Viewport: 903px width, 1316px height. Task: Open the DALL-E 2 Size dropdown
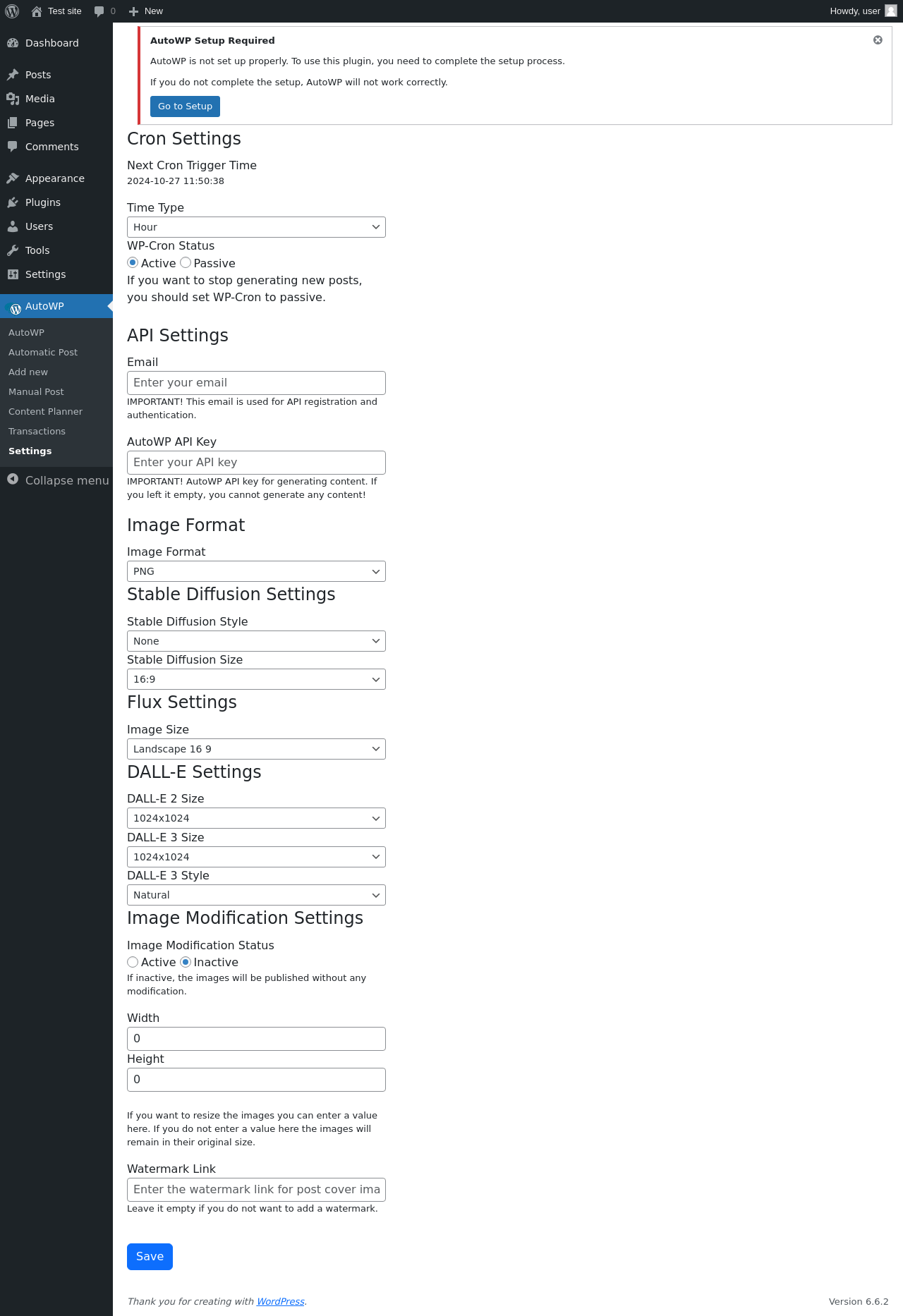[256, 818]
